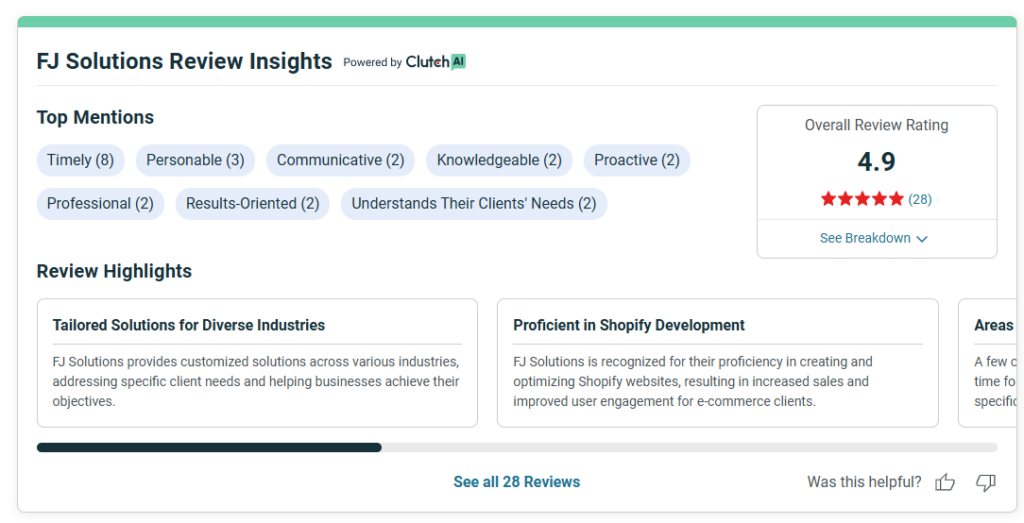
Task: Click the Shopify Development card description text
Action: (x=692, y=381)
